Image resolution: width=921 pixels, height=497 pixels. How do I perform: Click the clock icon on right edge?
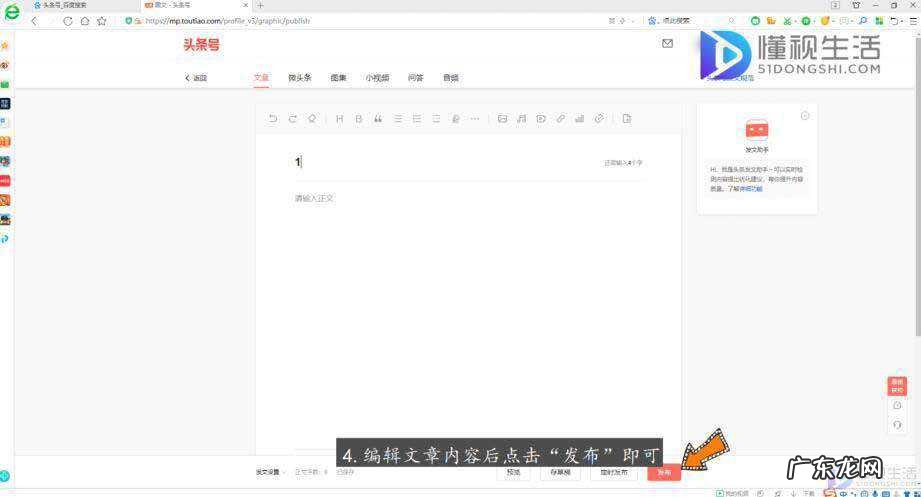(897, 405)
